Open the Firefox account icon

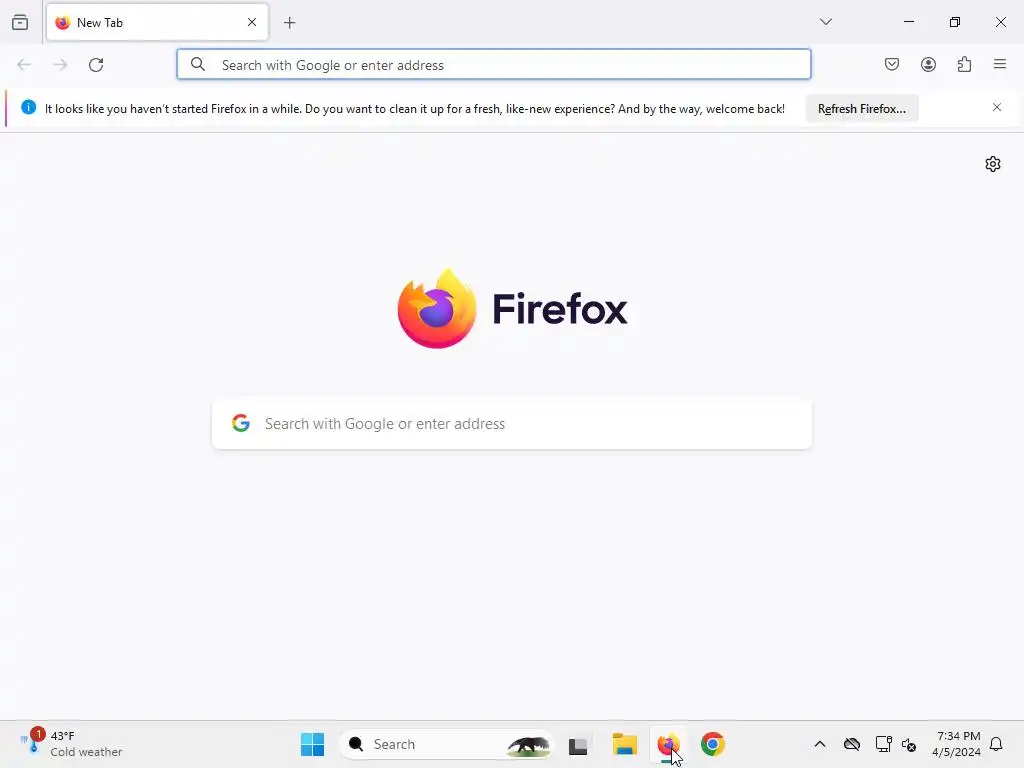pos(928,64)
